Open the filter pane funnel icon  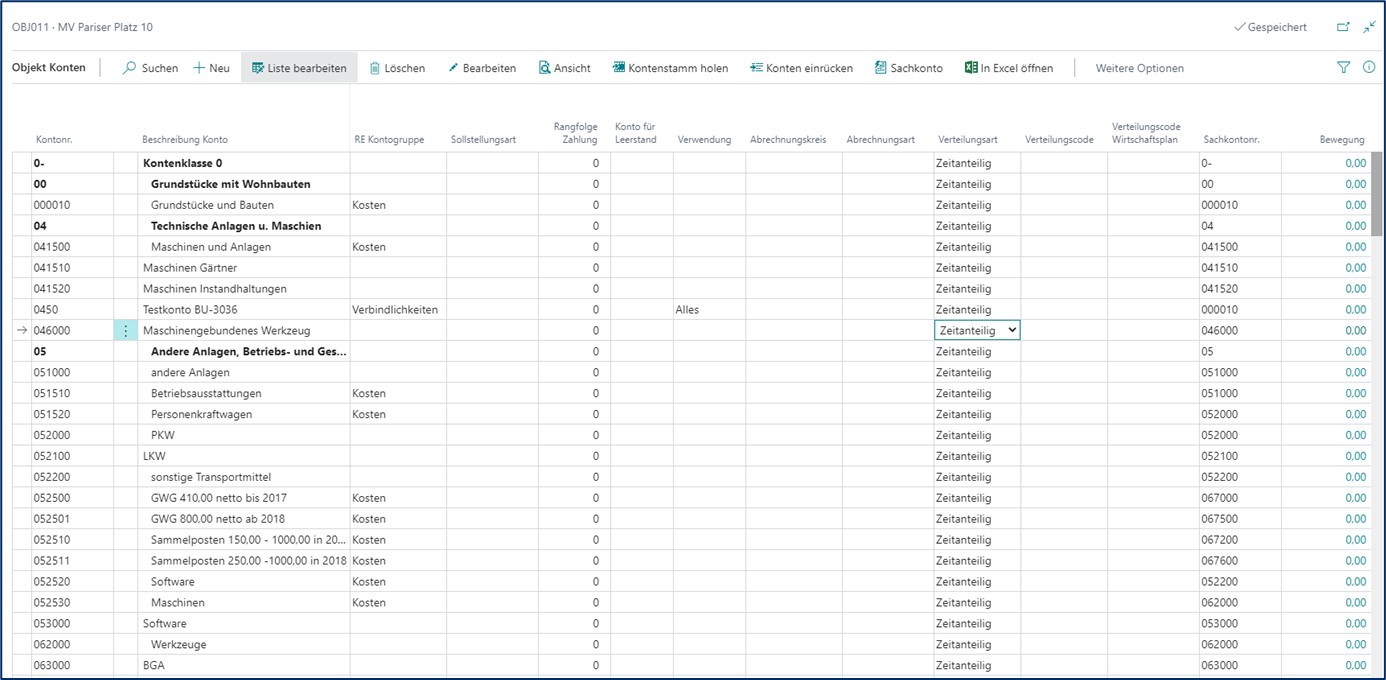coord(1343,67)
